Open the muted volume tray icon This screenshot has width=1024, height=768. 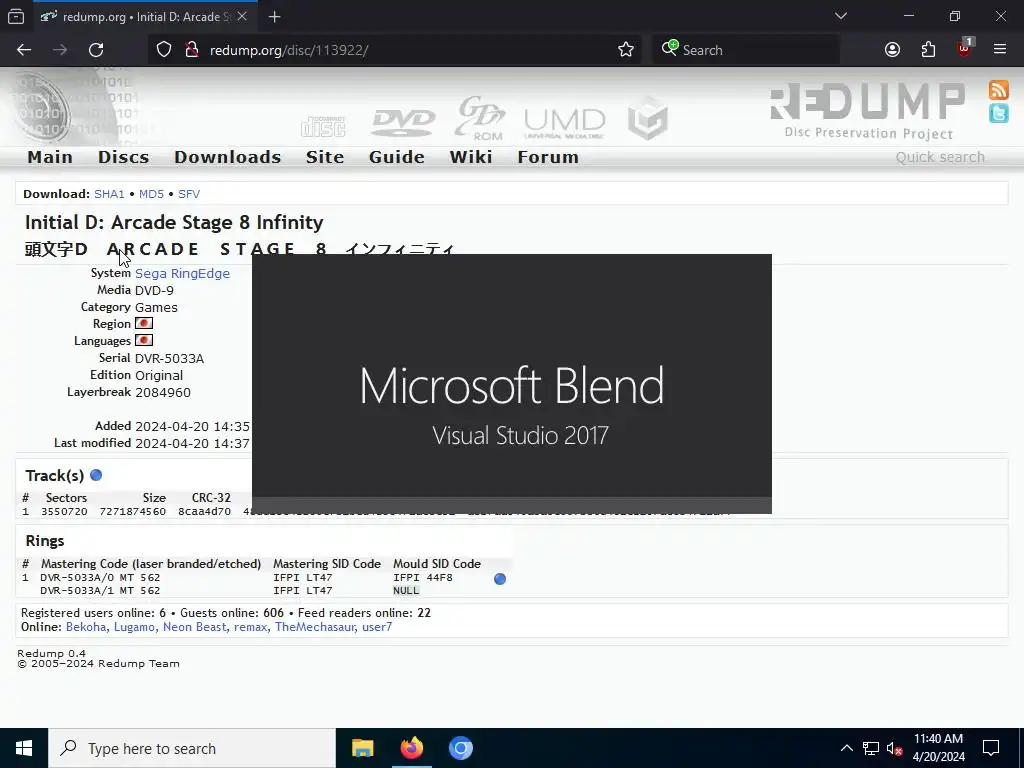point(894,748)
